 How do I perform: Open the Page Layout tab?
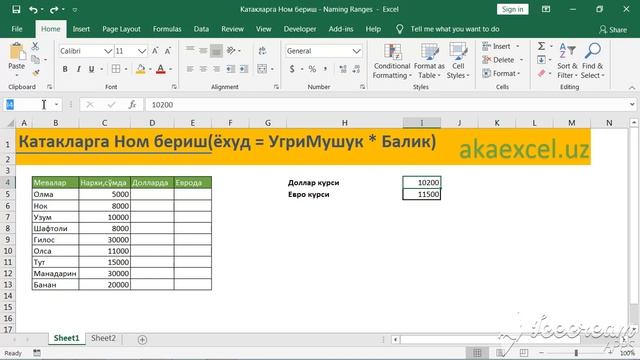pyautogui.click(x=121, y=29)
